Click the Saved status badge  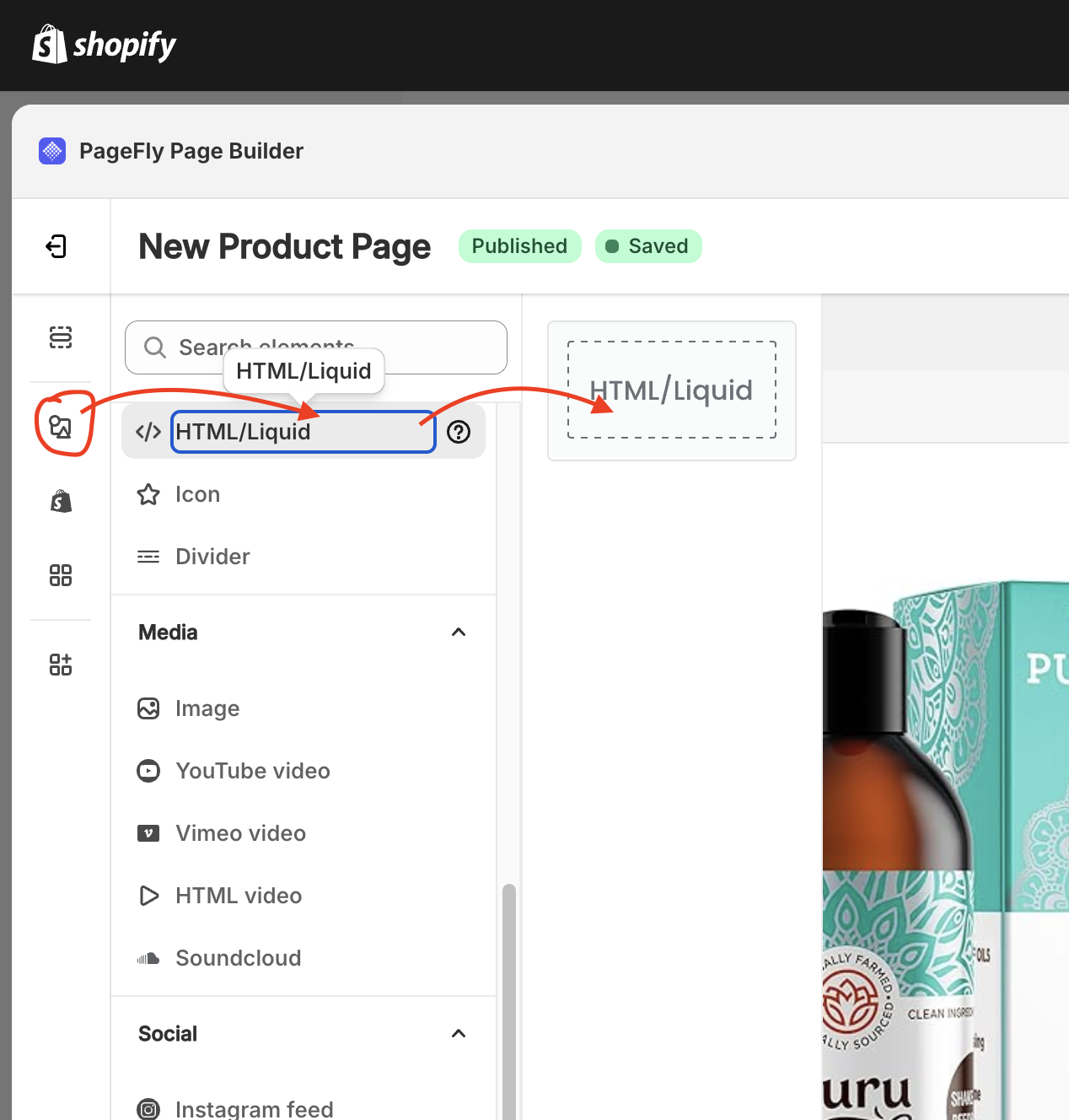(648, 246)
